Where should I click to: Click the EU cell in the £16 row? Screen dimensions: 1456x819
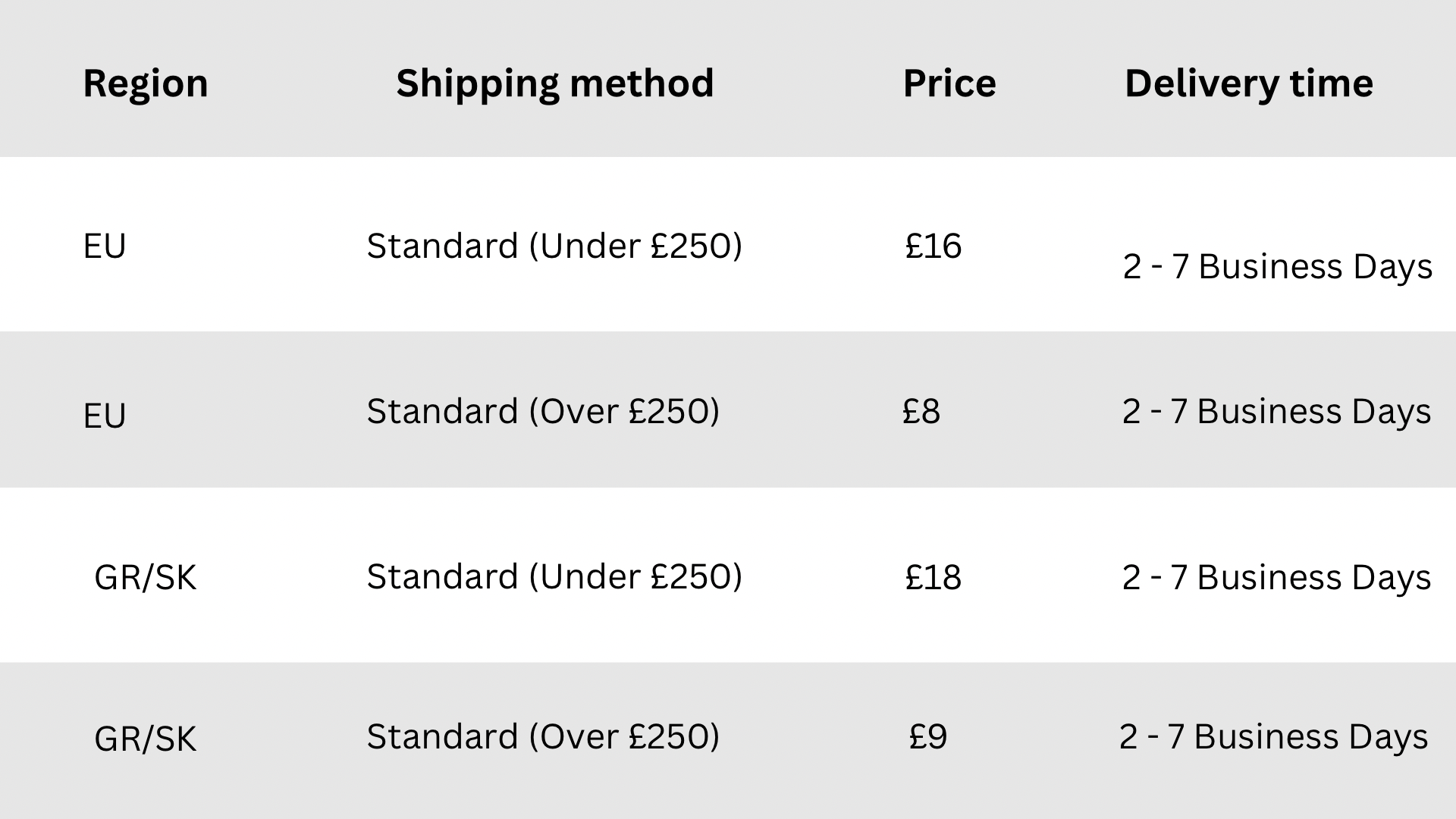[105, 246]
